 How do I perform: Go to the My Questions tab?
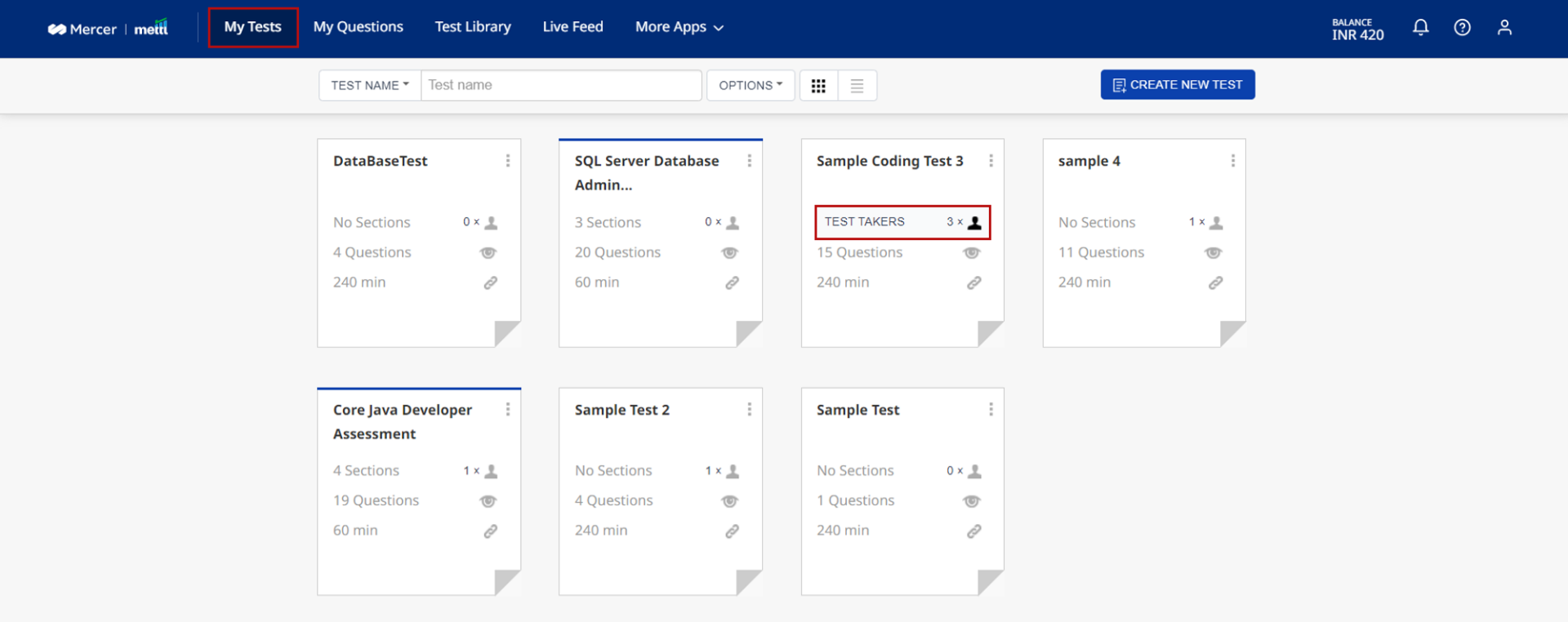[358, 27]
